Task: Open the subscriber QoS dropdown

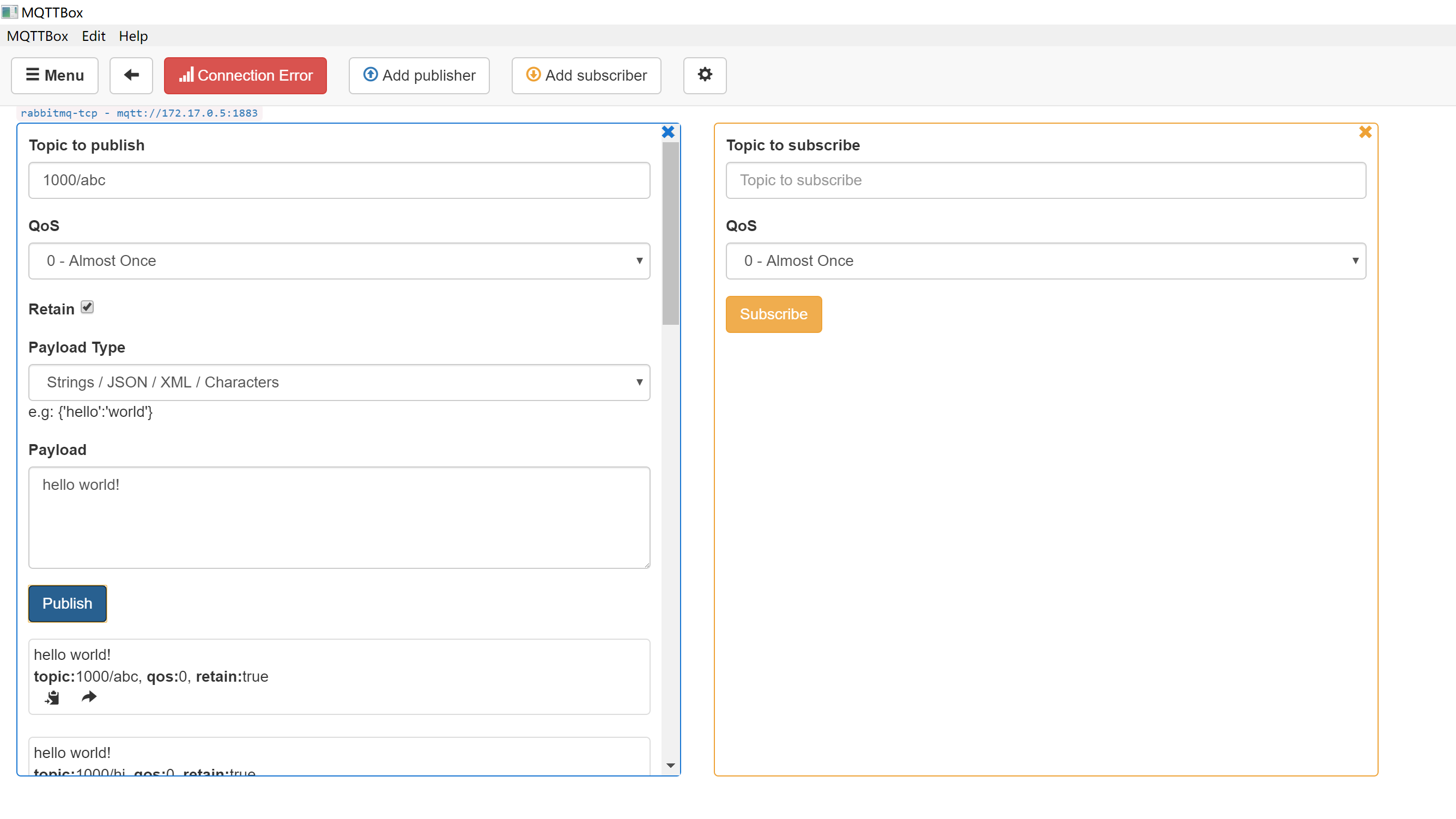Action: coord(1045,260)
